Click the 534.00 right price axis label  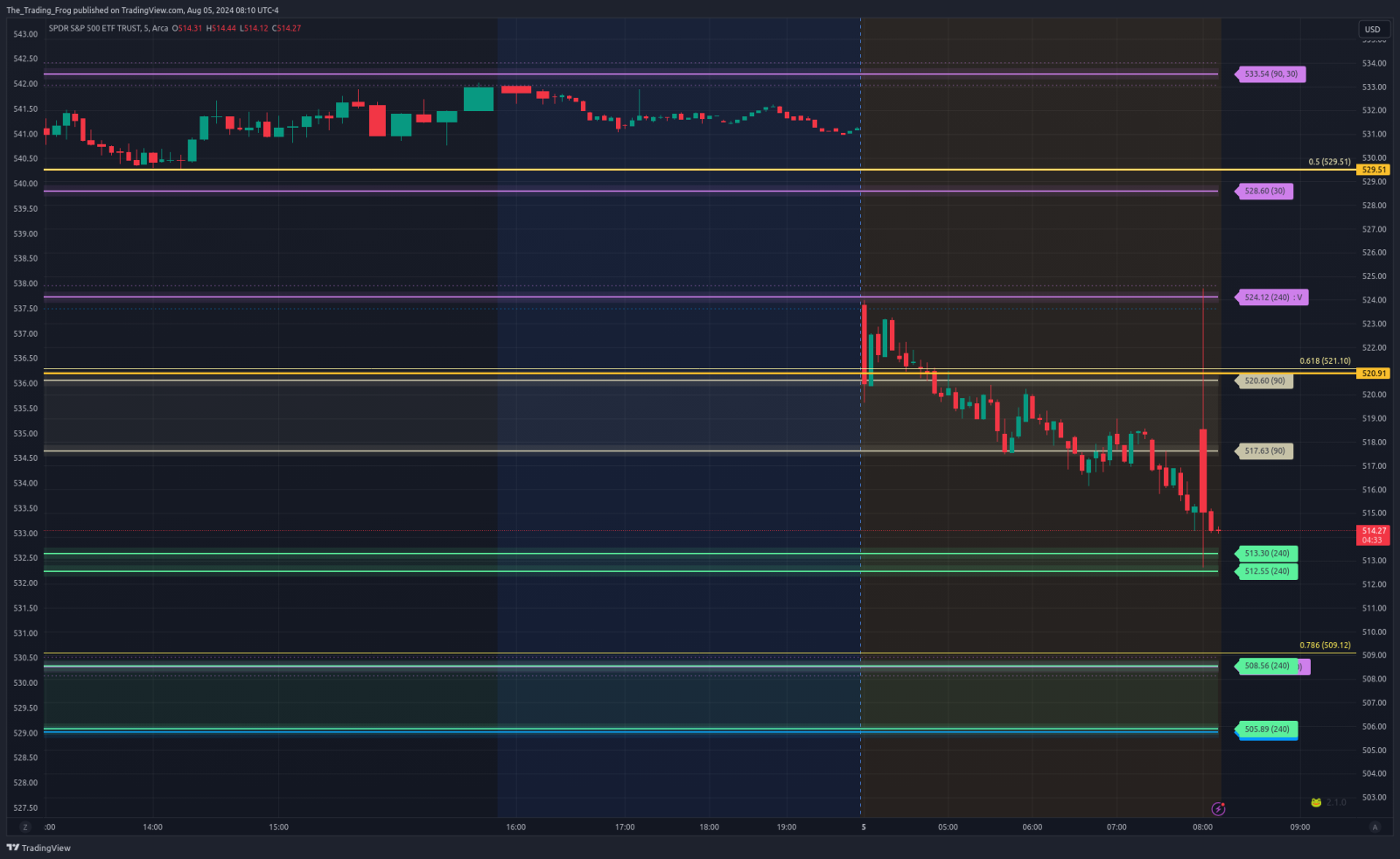[x=1374, y=63]
